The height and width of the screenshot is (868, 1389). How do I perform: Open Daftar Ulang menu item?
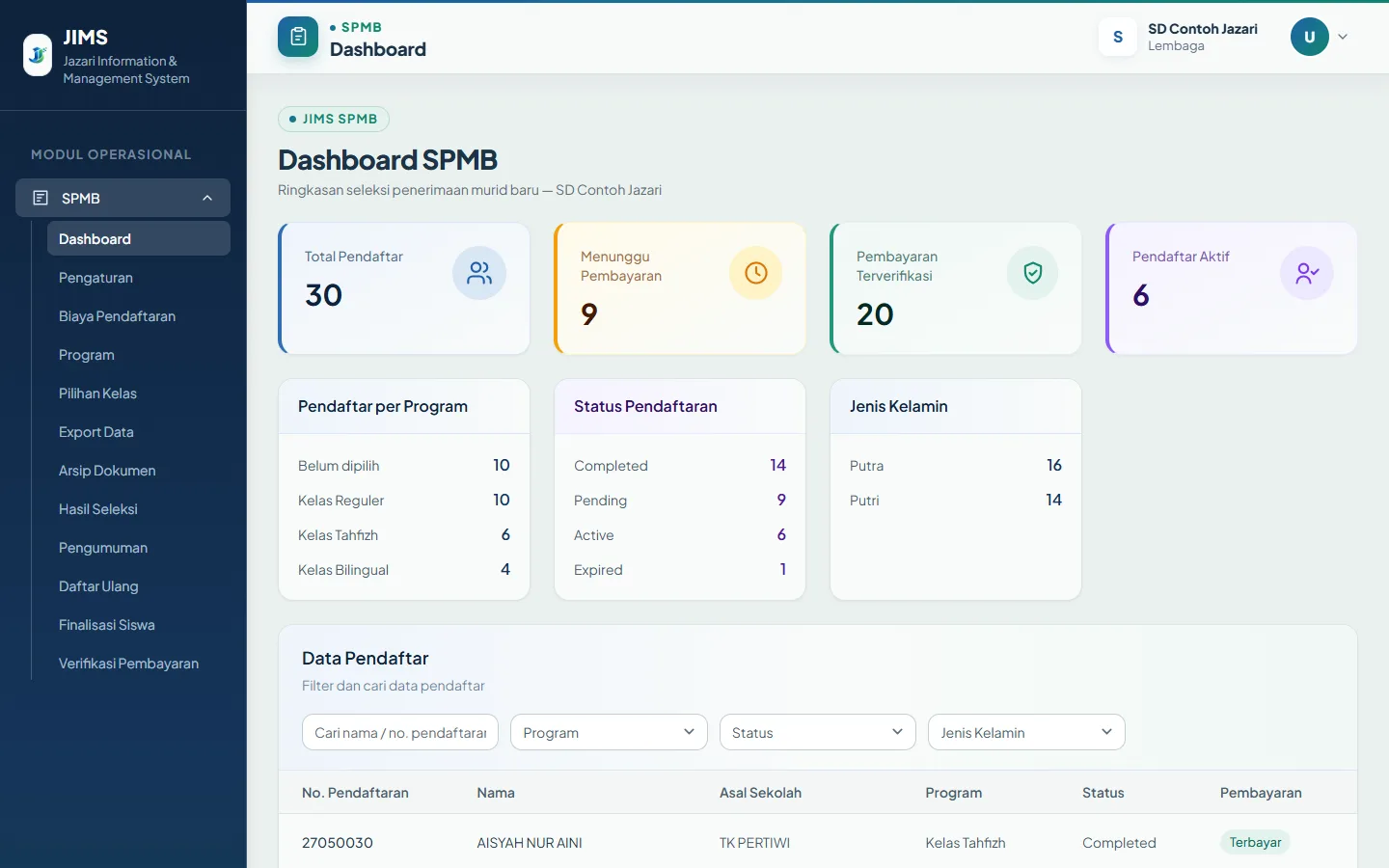click(x=139, y=585)
